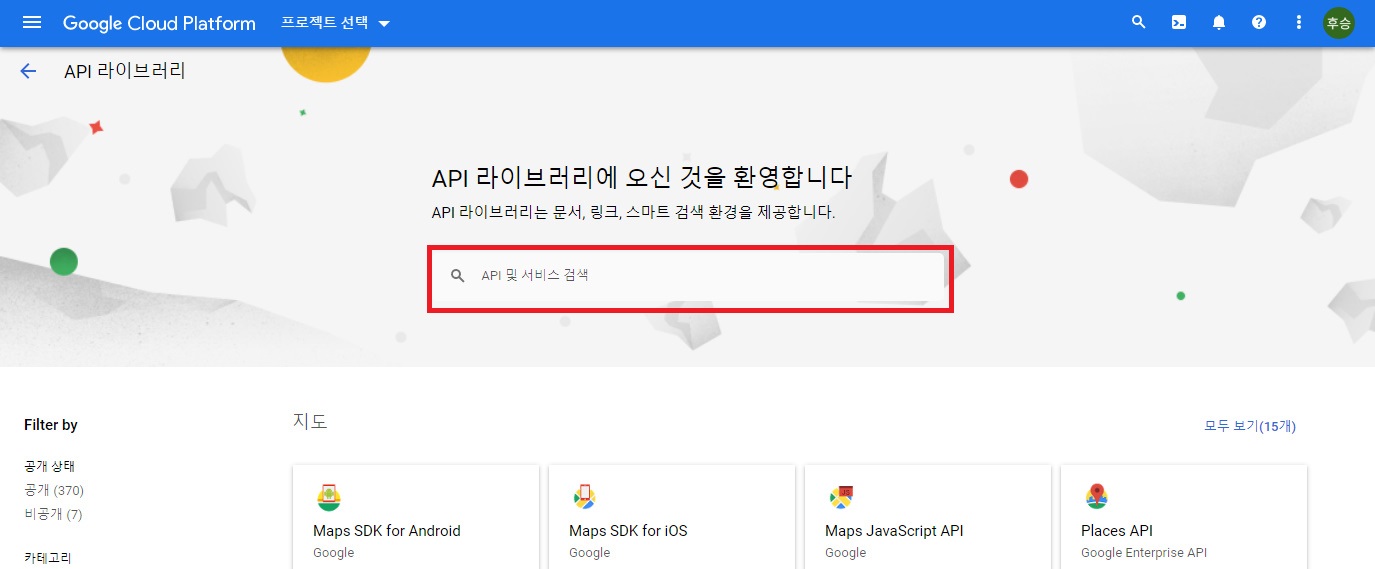Focus the API 및 서비스 검색 field
Screen dimensions: 1375x569
point(689,275)
